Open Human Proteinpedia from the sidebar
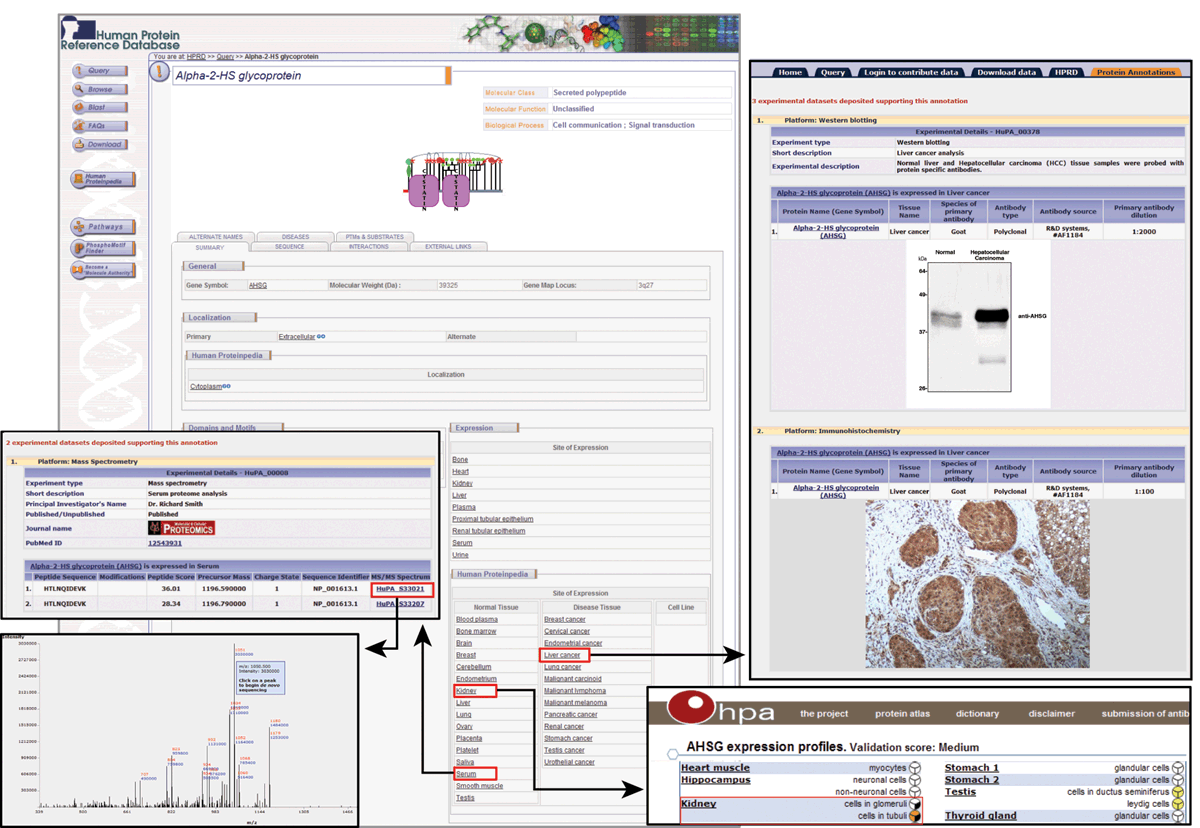The height and width of the screenshot is (828, 1200). pos(102,179)
